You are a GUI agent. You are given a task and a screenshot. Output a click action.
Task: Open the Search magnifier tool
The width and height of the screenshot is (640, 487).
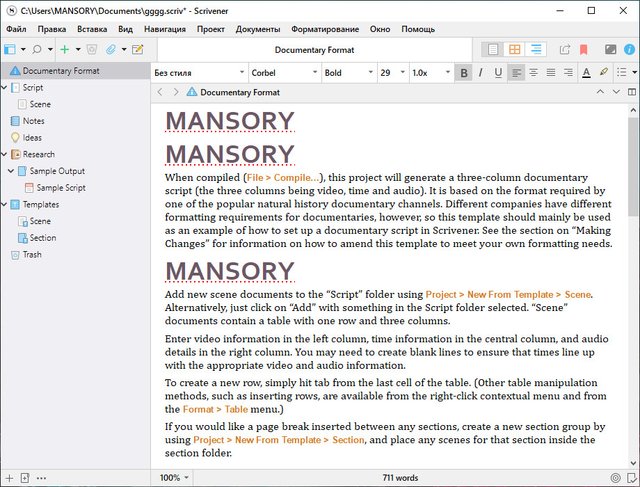click(x=37, y=48)
